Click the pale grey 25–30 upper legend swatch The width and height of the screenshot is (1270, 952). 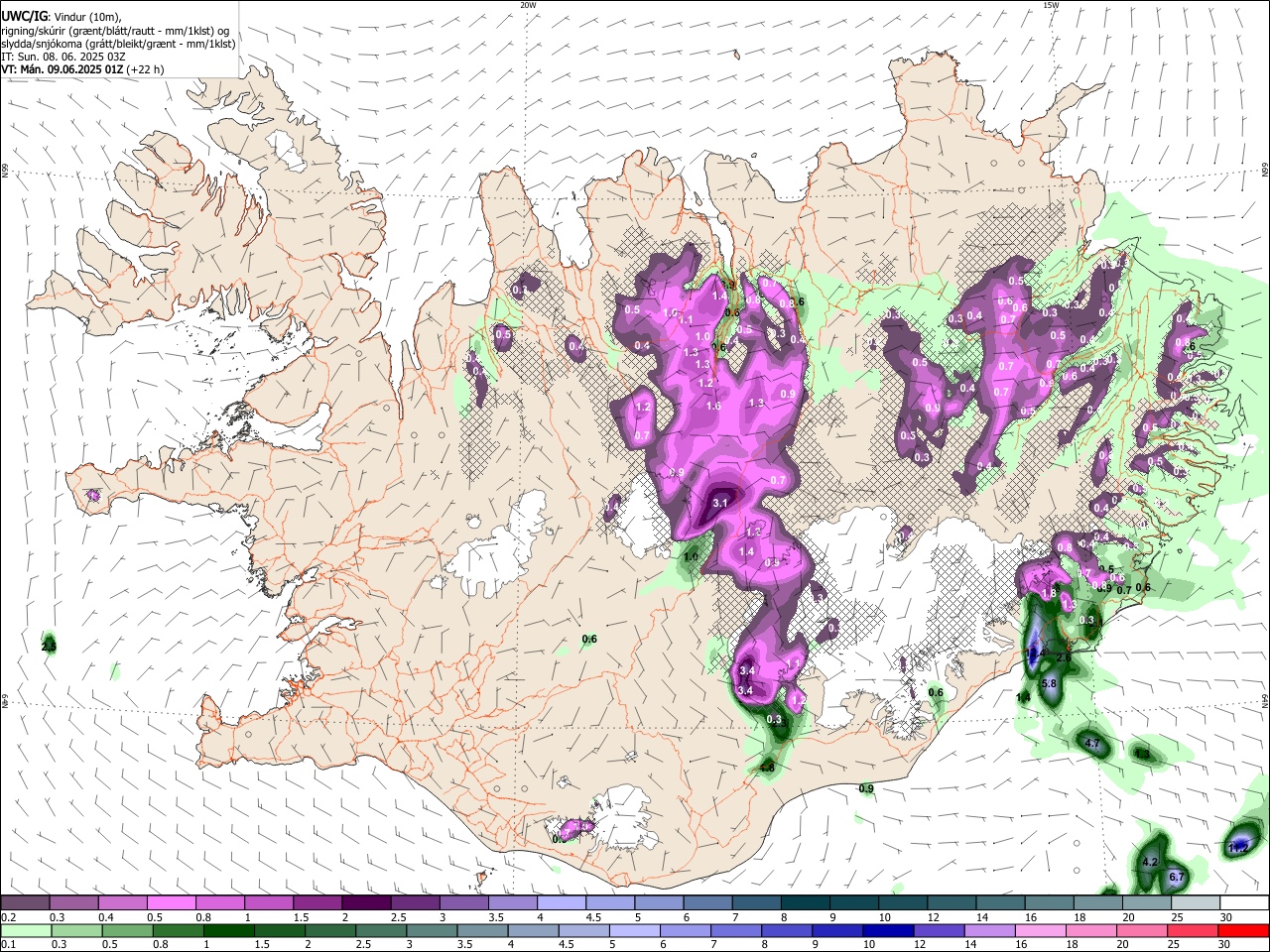(1195, 903)
